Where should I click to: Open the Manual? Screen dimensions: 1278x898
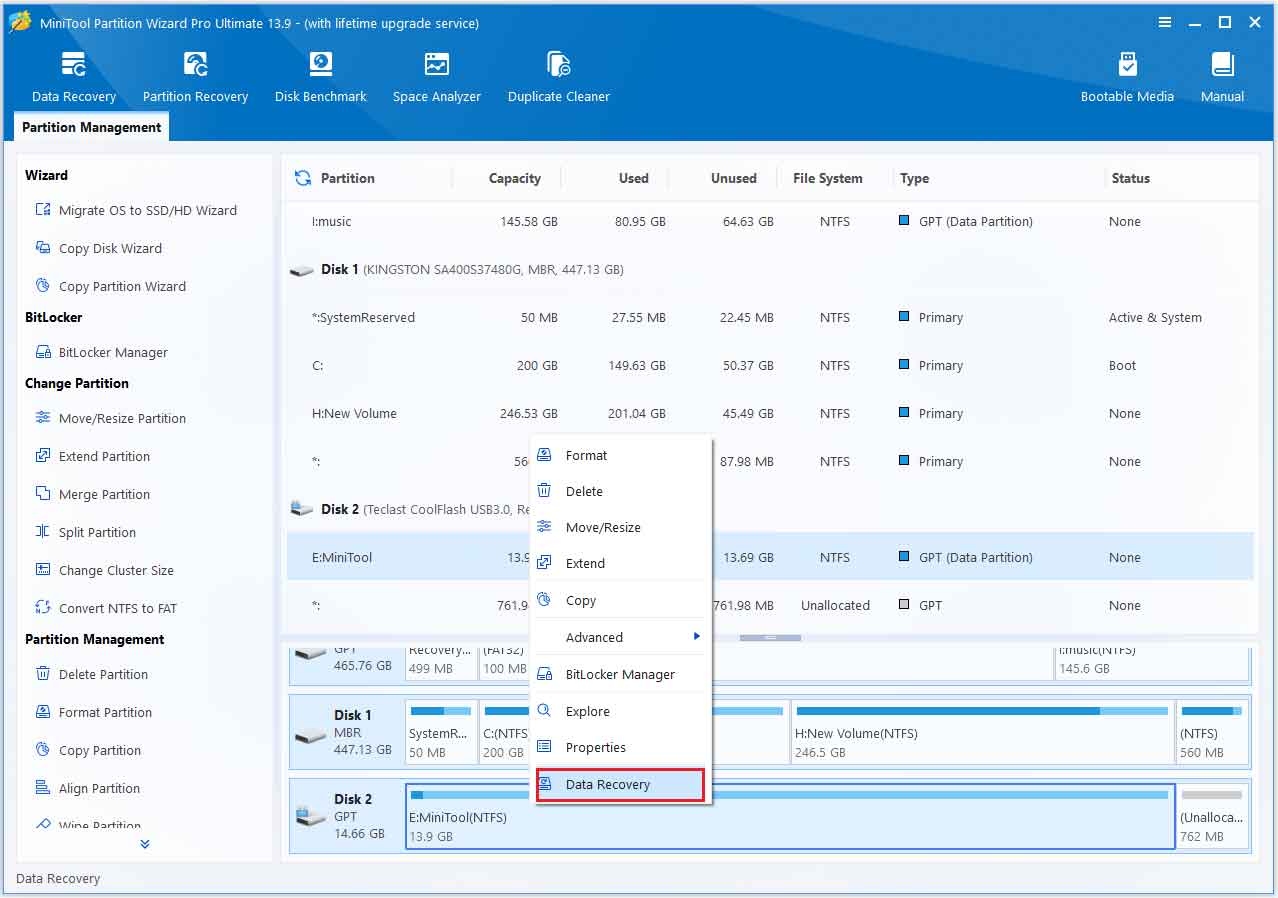(x=1222, y=77)
